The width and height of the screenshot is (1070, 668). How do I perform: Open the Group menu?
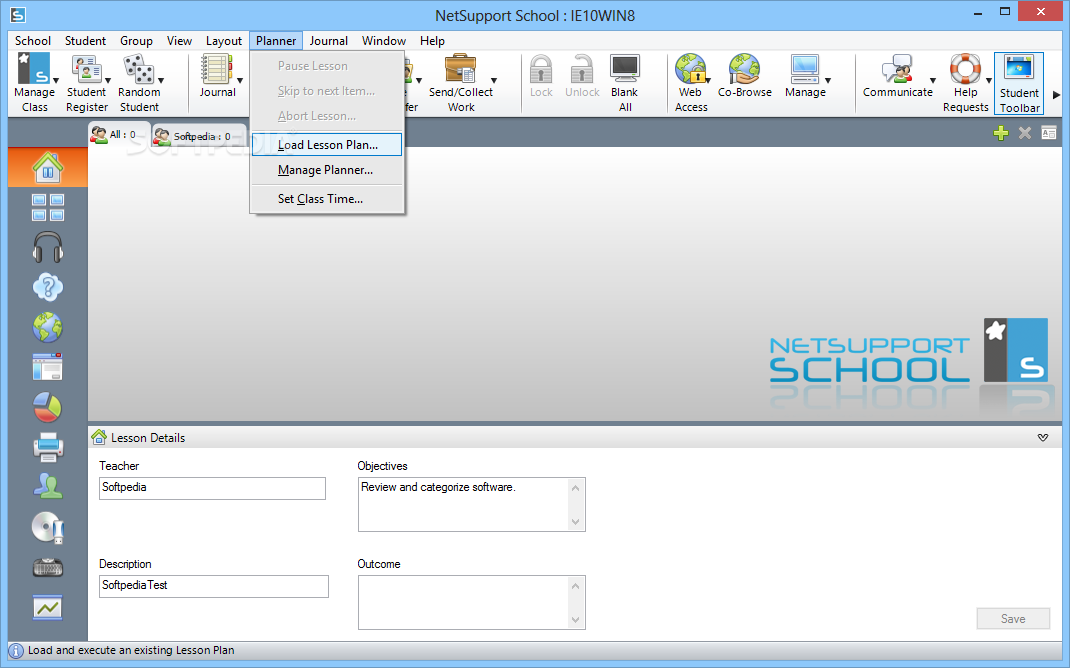tap(136, 41)
